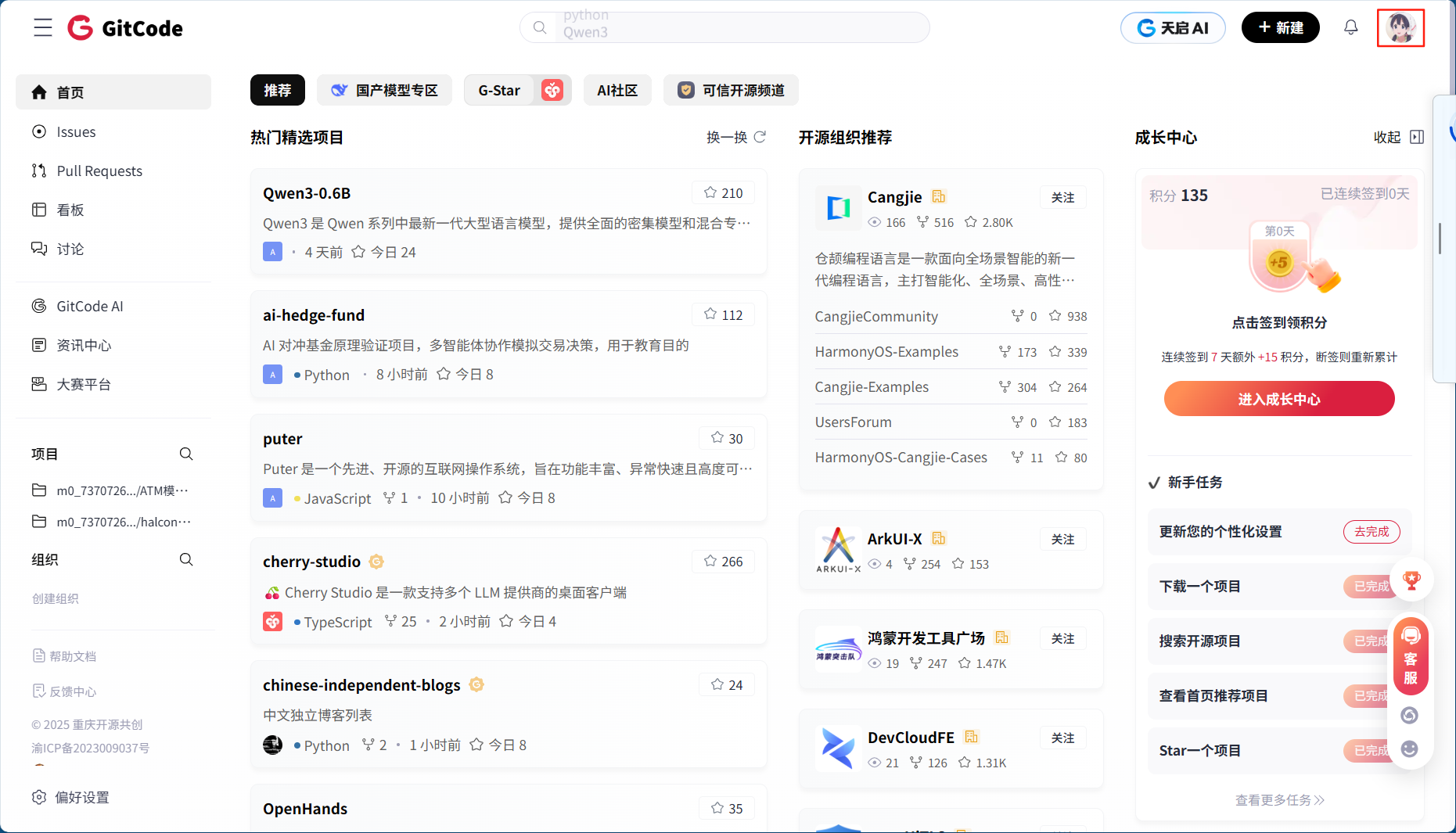Star the puter project (30)
The width and height of the screenshot is (1456, 833).
pyautogui.click(x=727, y=438)
